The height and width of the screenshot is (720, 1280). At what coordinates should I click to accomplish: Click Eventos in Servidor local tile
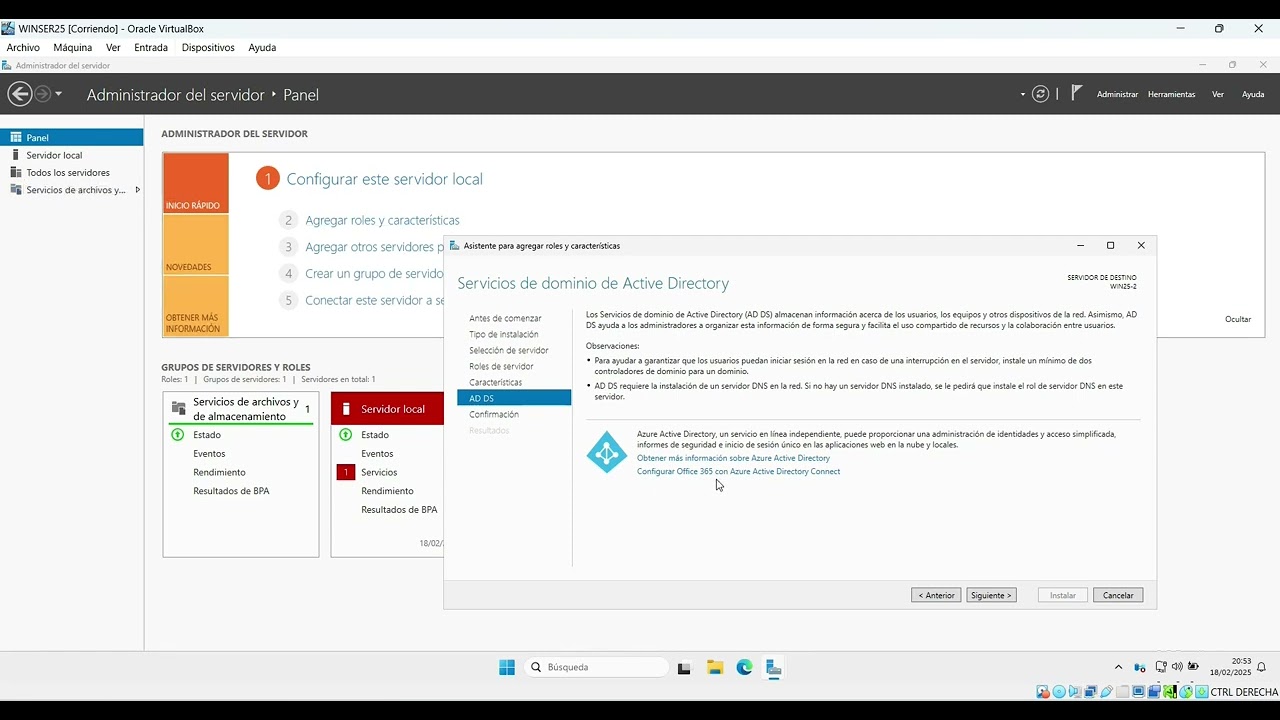click(377, 453)
